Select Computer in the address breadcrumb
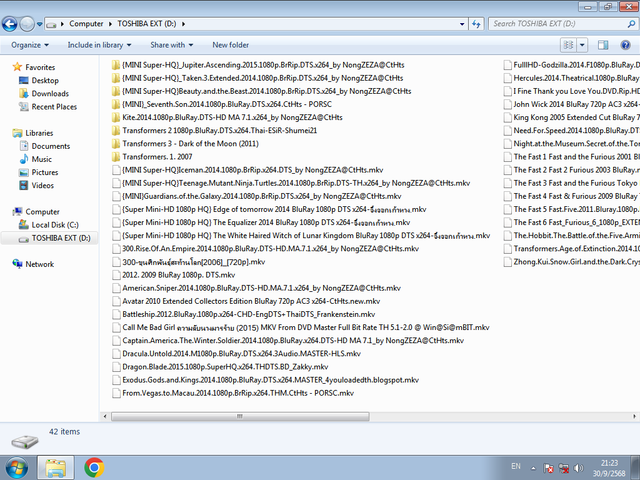Image resolution: width=640 pixels, height=480 pixels. click(x=86, y=24)
